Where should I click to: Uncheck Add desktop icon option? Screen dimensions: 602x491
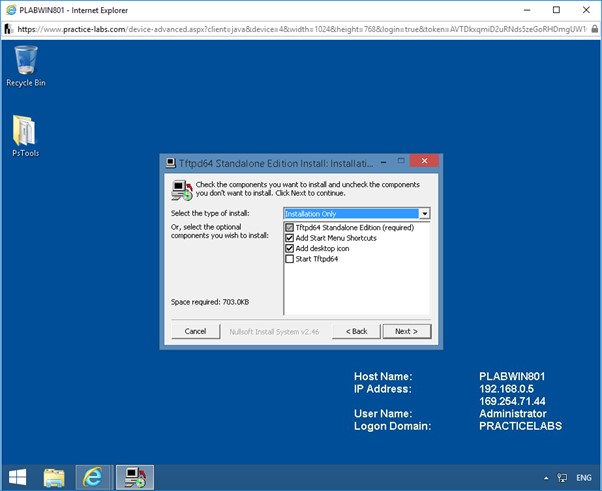pyautogui.click(x=289, y=248)
